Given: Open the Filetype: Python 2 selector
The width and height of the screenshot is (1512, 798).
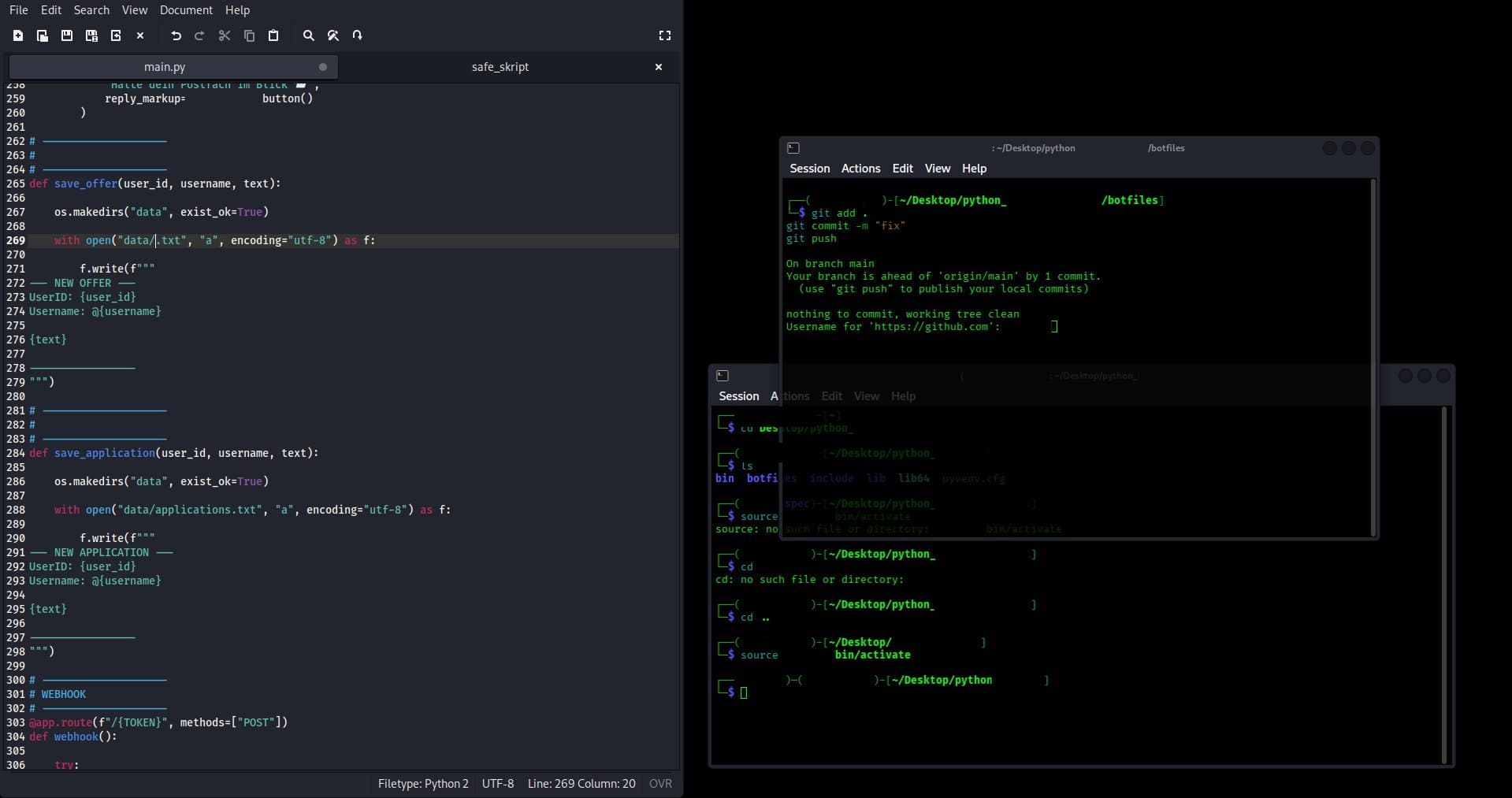Looking at the screenshot, I should pos(423,784).
